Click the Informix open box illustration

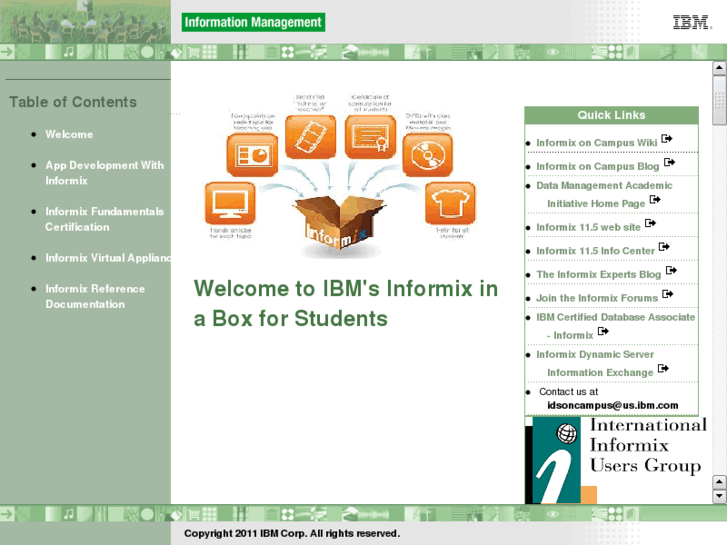pyautogui.click(x=339, y=224)
